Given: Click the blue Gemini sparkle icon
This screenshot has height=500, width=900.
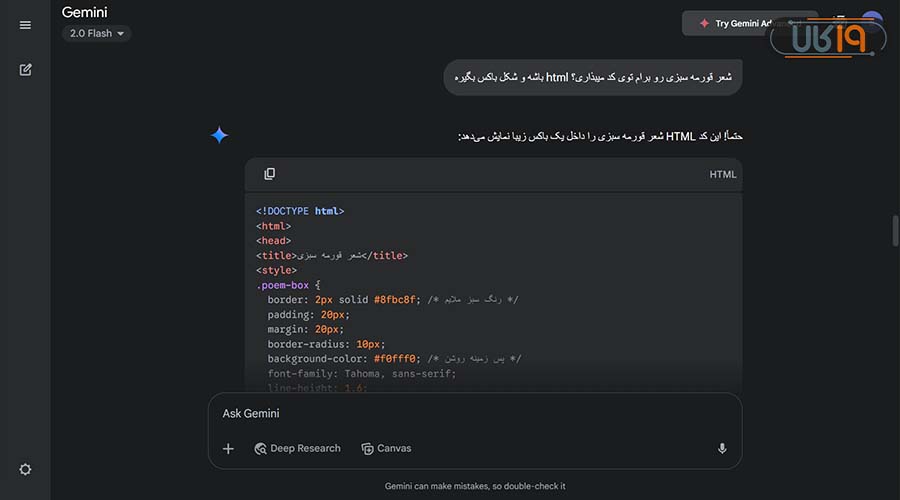Looking at the screenshot, I should 220,135.
